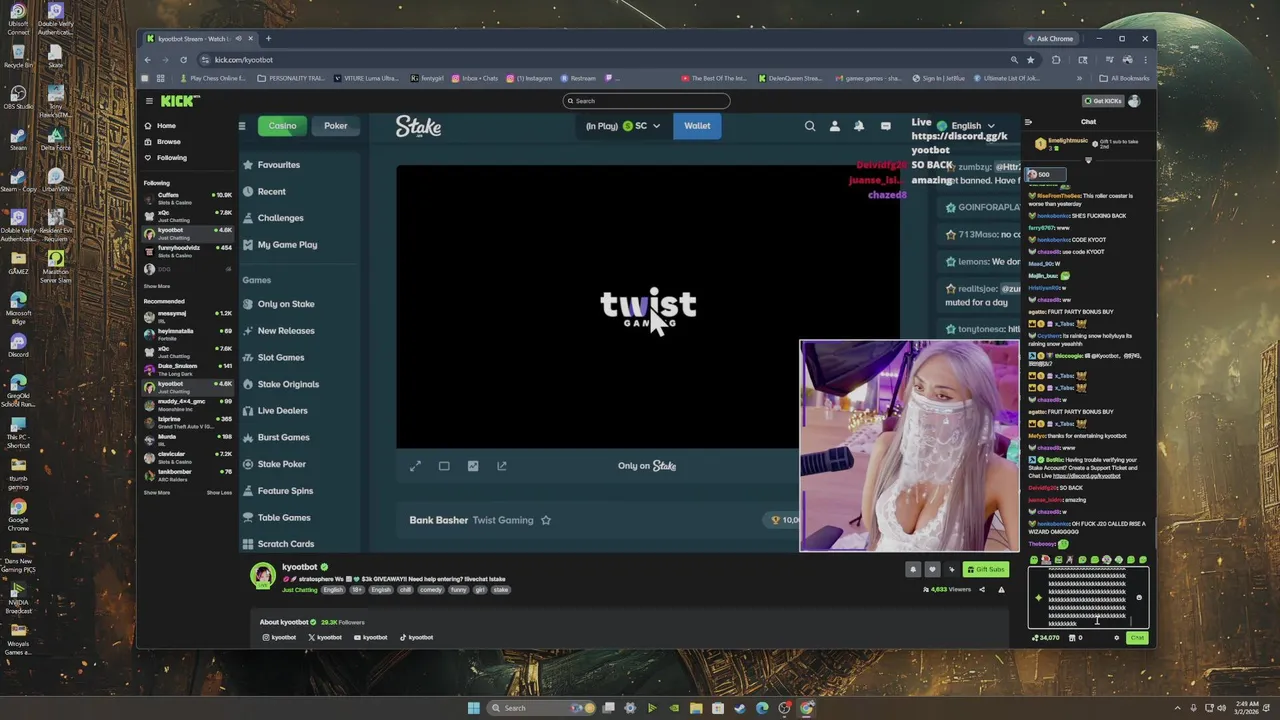Open My Game Play in Stake
1280x720 pixels.
[x=280, y=245]
